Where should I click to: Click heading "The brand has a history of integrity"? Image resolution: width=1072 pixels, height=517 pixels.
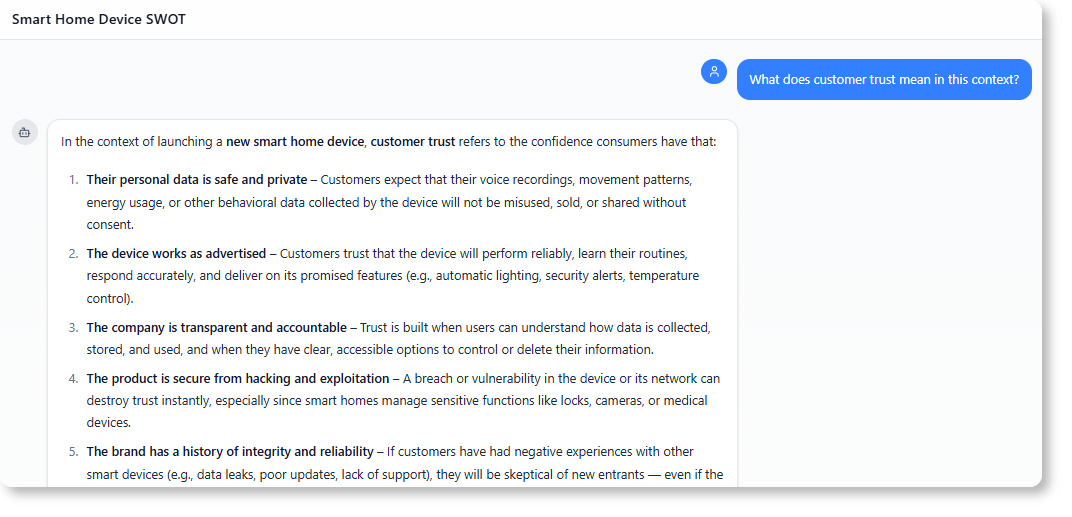230,452
